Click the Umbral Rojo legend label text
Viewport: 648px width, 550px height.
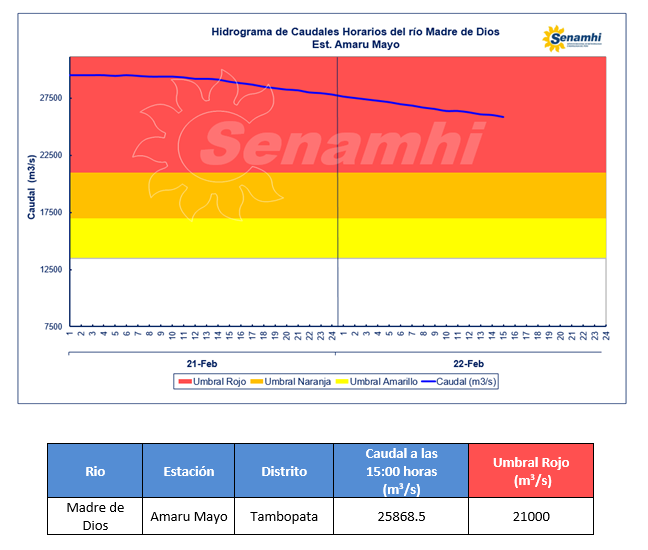219,382
